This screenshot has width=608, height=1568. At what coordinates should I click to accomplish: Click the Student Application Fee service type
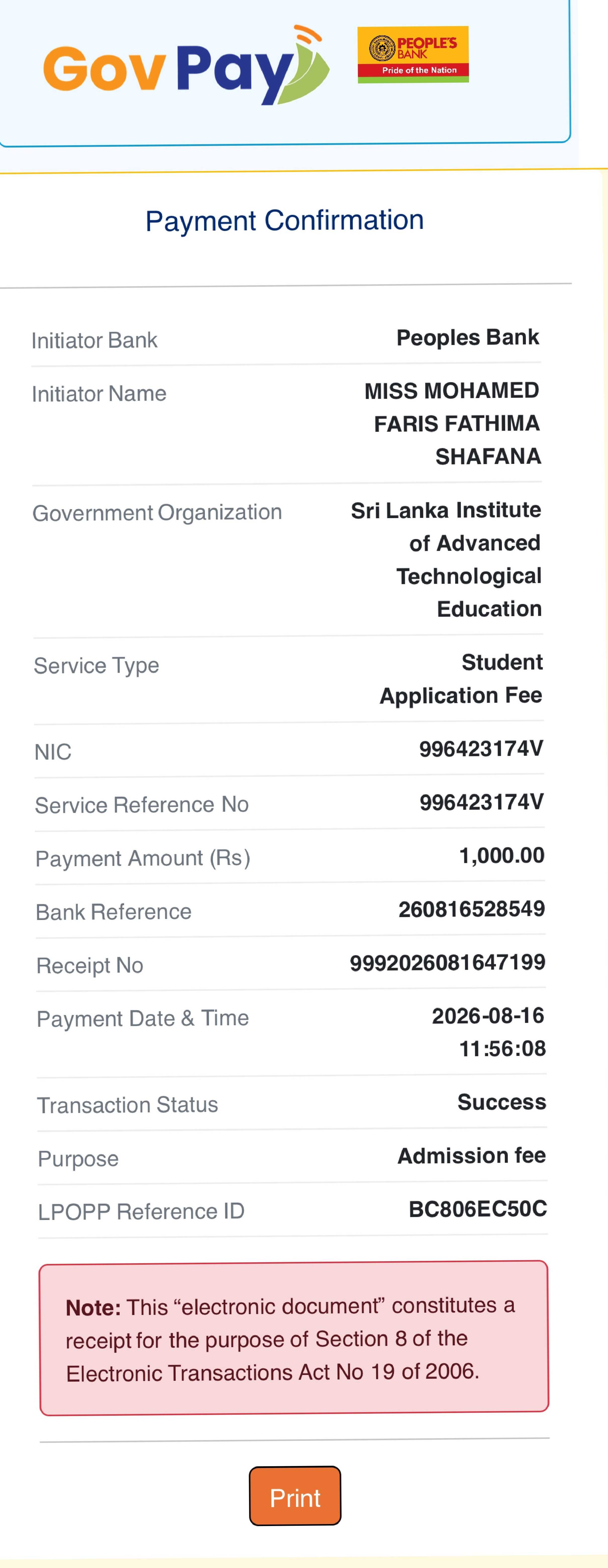(461, 679)
